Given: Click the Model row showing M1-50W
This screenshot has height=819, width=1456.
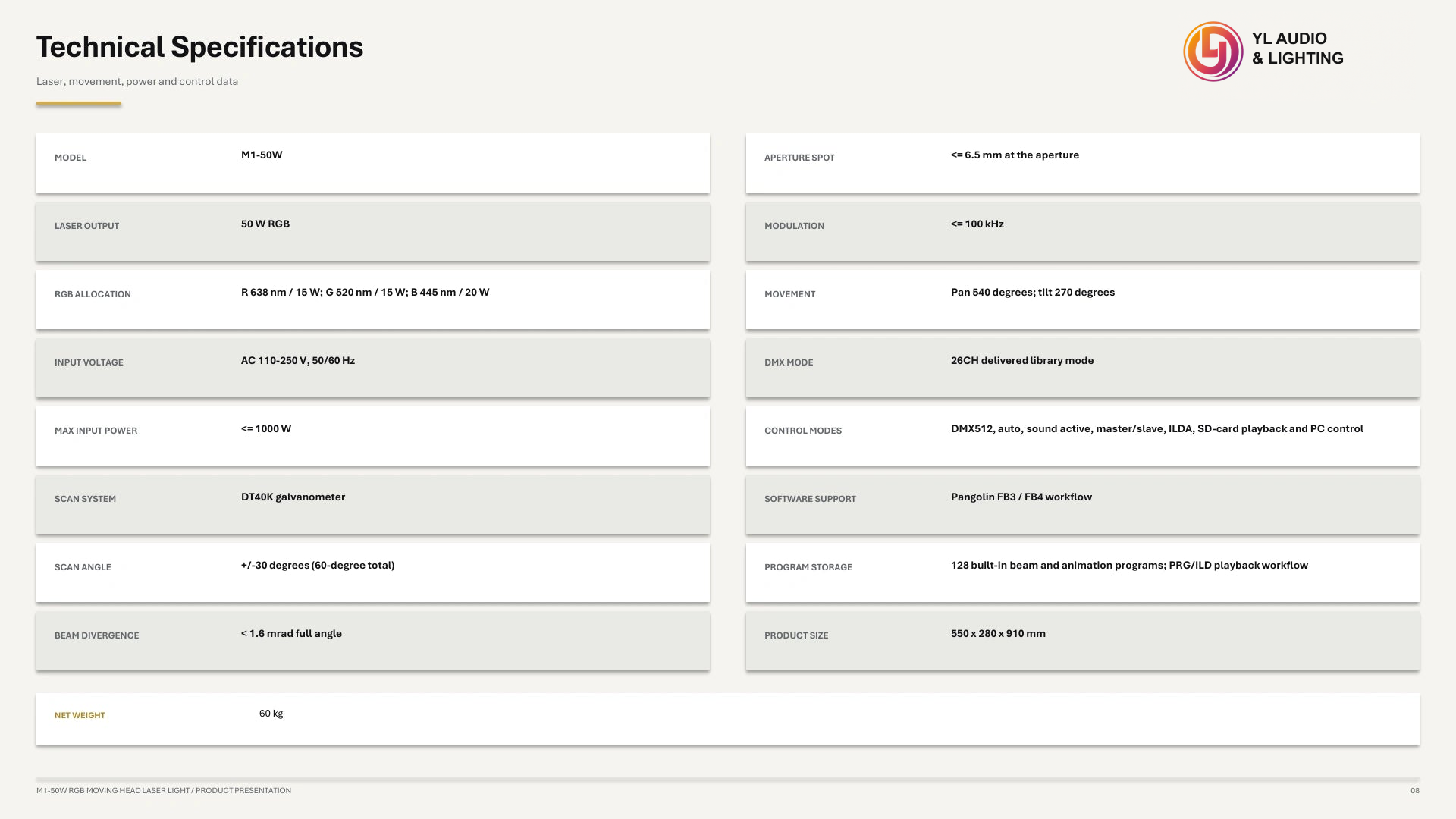Looking at the screenshot, I should click(x=373, y=163).
